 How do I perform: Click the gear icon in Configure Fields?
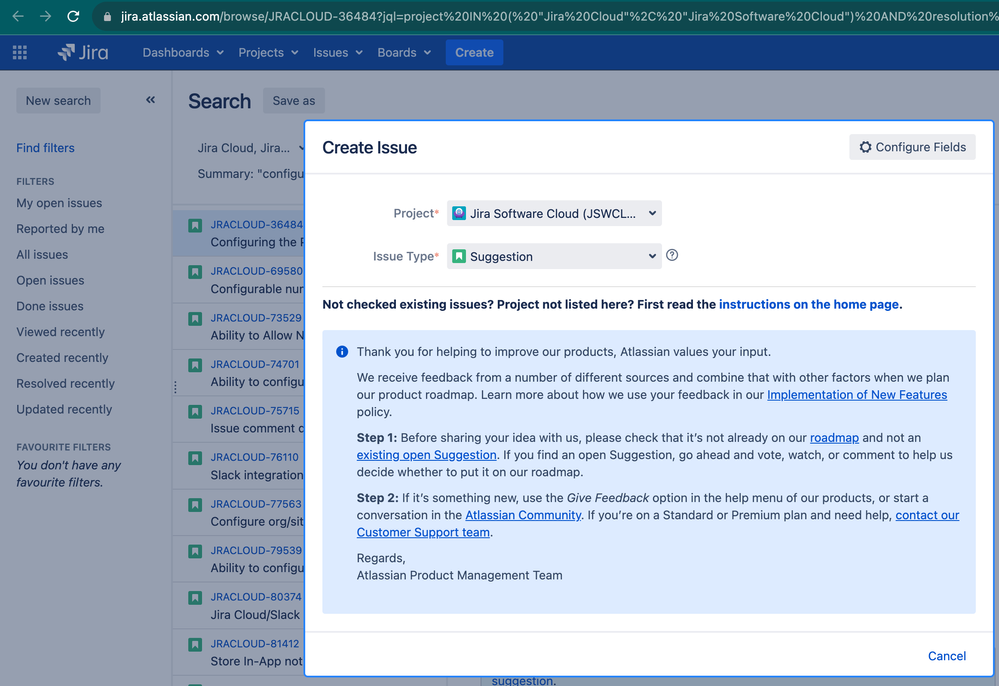point(865,147)
